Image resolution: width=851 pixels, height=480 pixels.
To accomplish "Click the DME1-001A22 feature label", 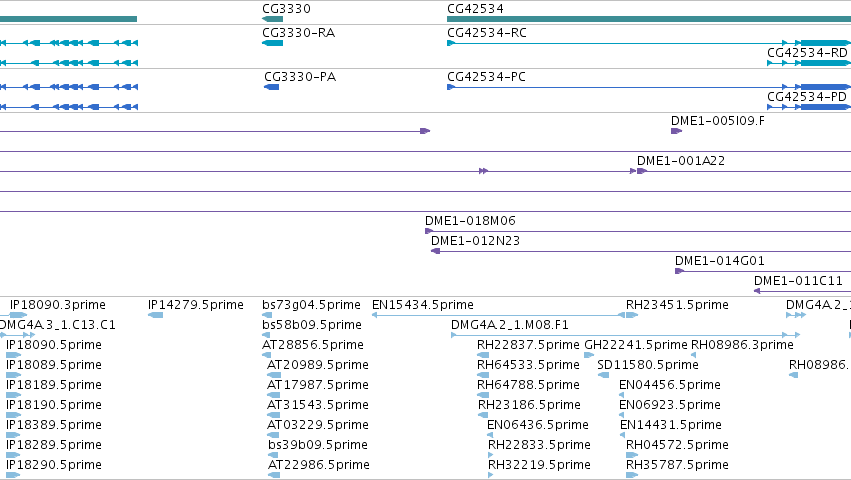I will tap(681, 161).
